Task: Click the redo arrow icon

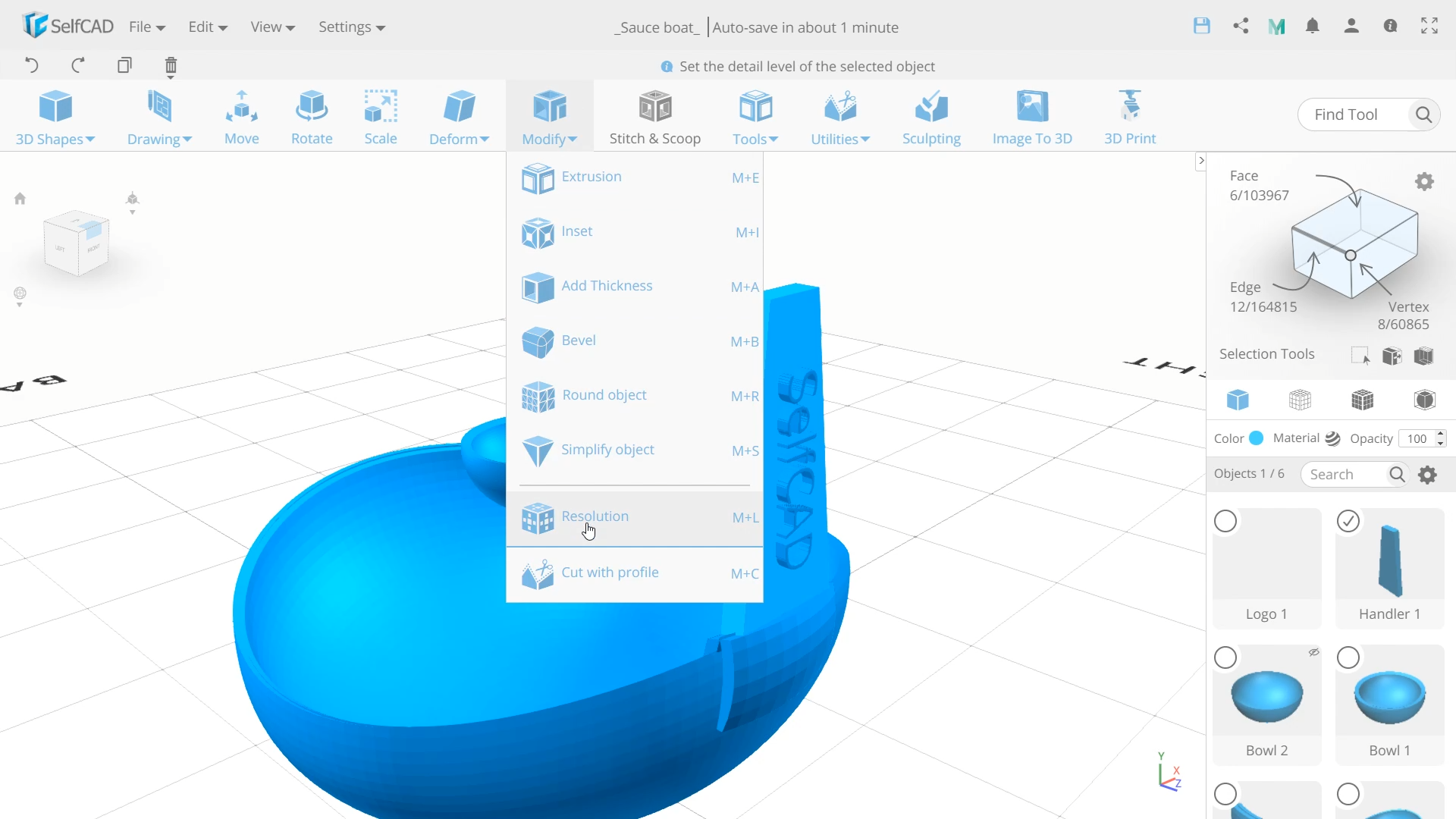Action: [77, 65]
